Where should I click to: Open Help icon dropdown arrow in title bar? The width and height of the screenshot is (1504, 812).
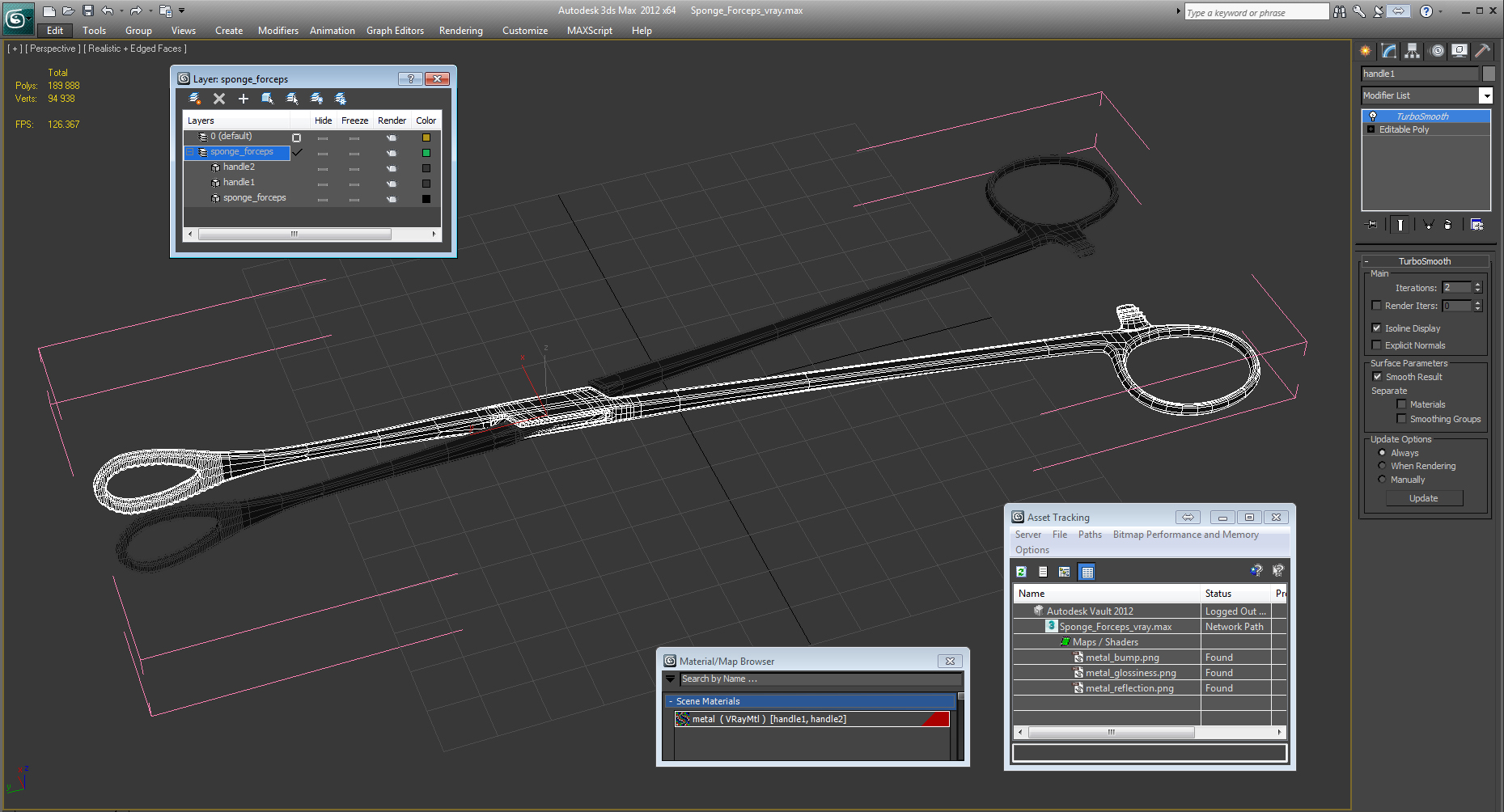pyautogui.click(x=1442, y=11)
